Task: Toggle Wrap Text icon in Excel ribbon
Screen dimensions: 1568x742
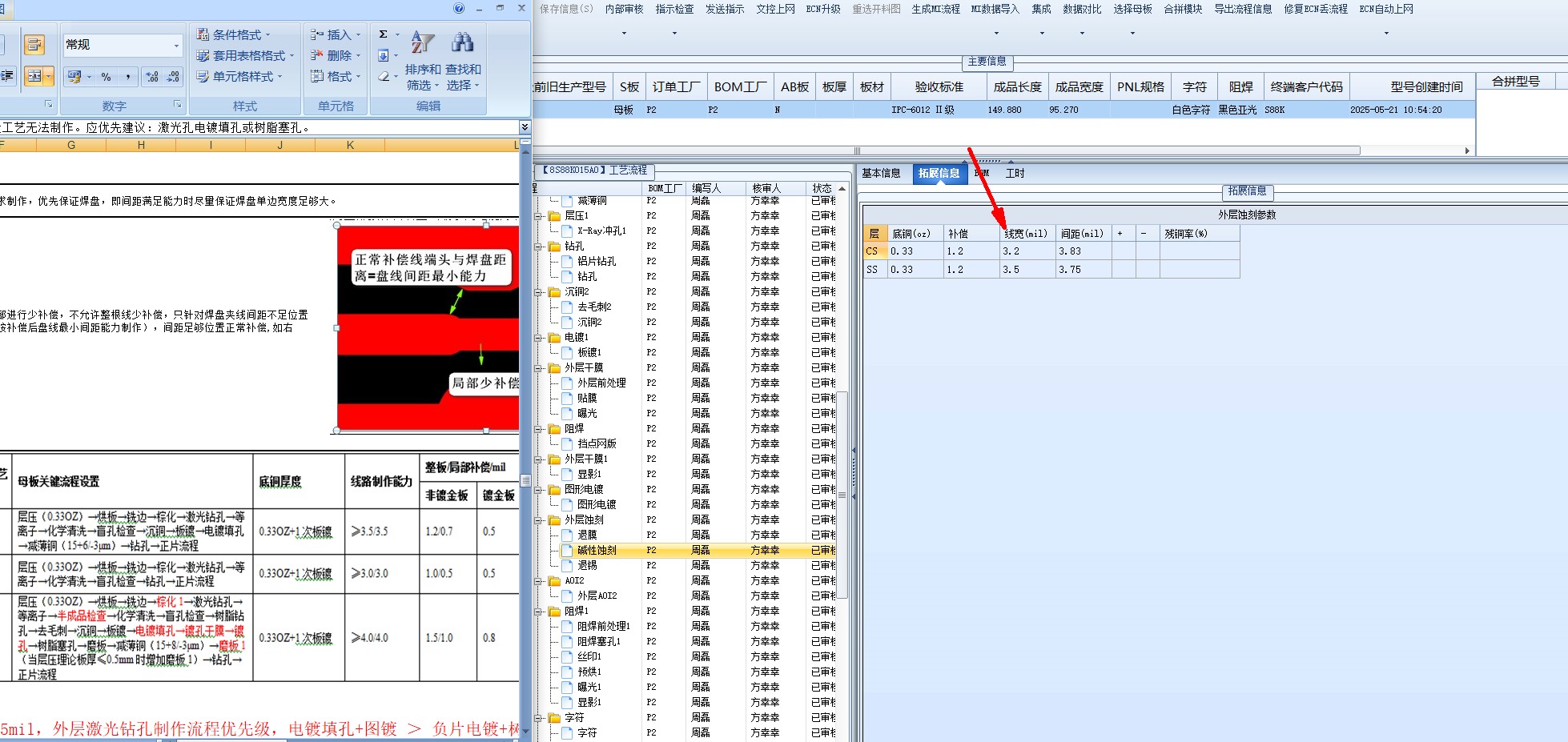Action: pyautogui.click(x=34, y=45)
